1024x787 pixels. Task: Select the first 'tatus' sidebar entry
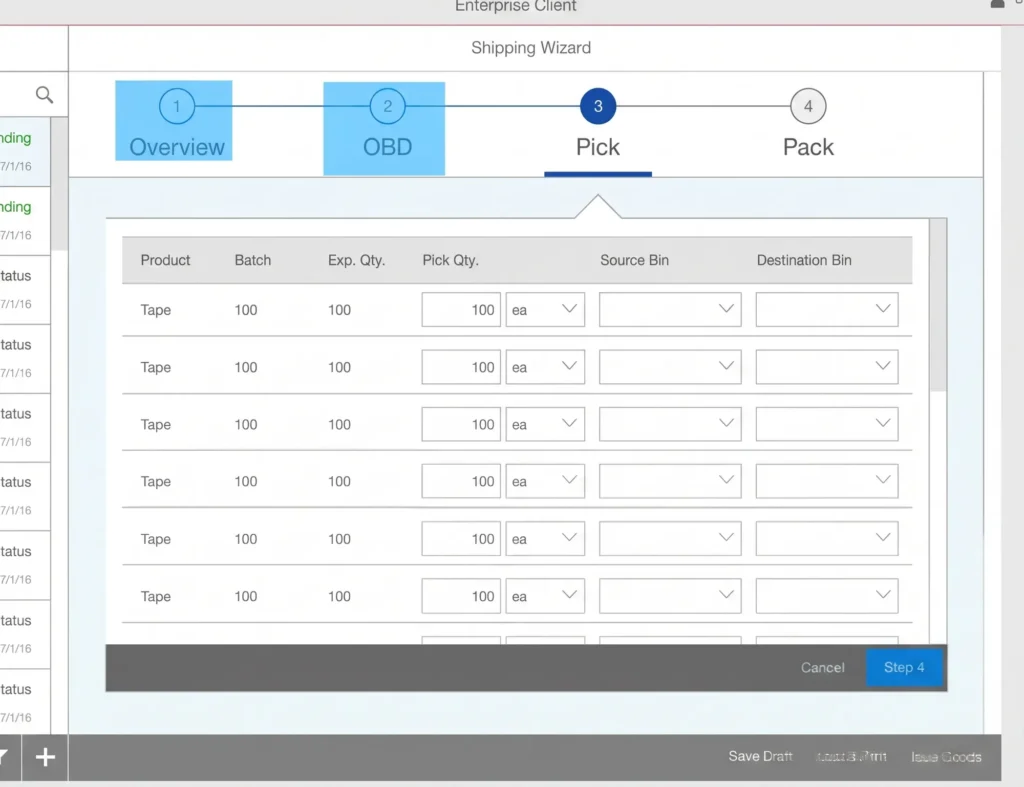[x=25, y=289]
